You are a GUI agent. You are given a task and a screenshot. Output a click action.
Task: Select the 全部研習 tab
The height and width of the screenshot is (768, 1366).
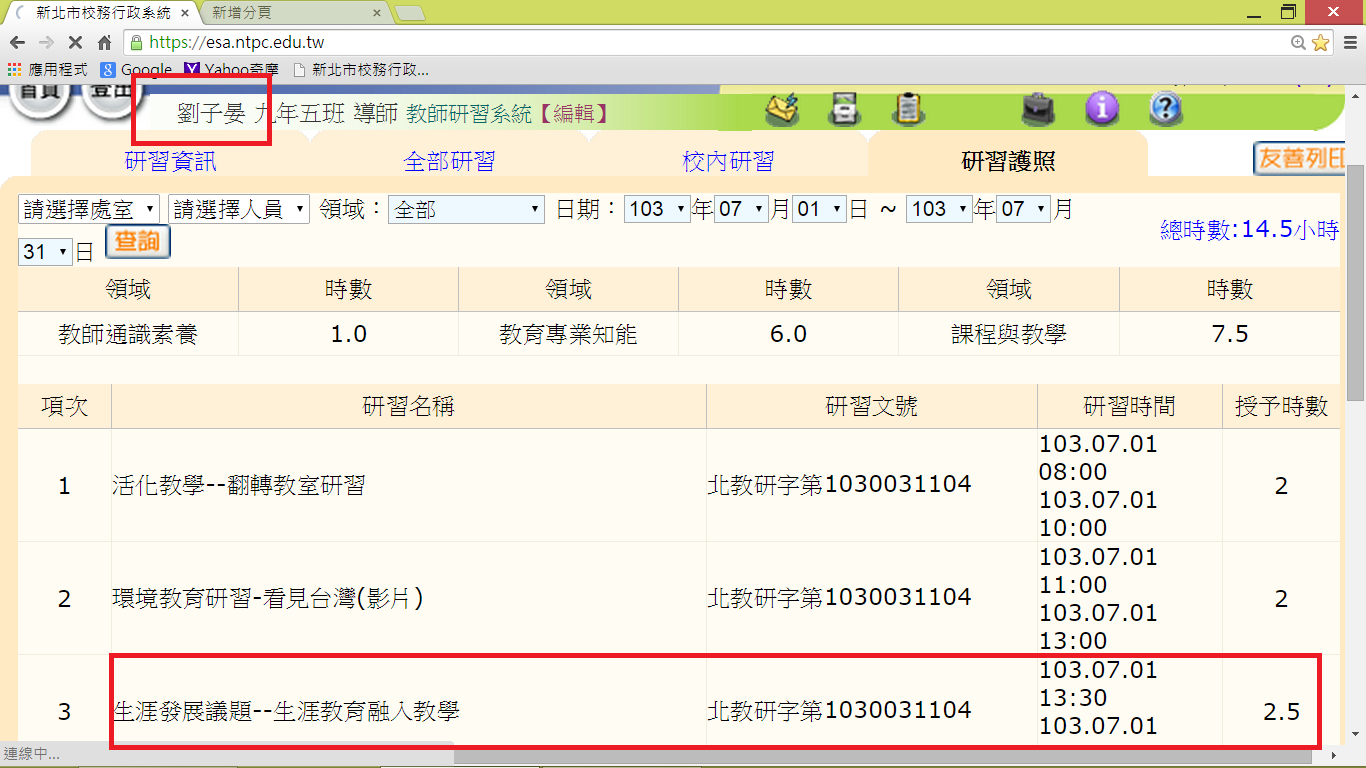449,161
